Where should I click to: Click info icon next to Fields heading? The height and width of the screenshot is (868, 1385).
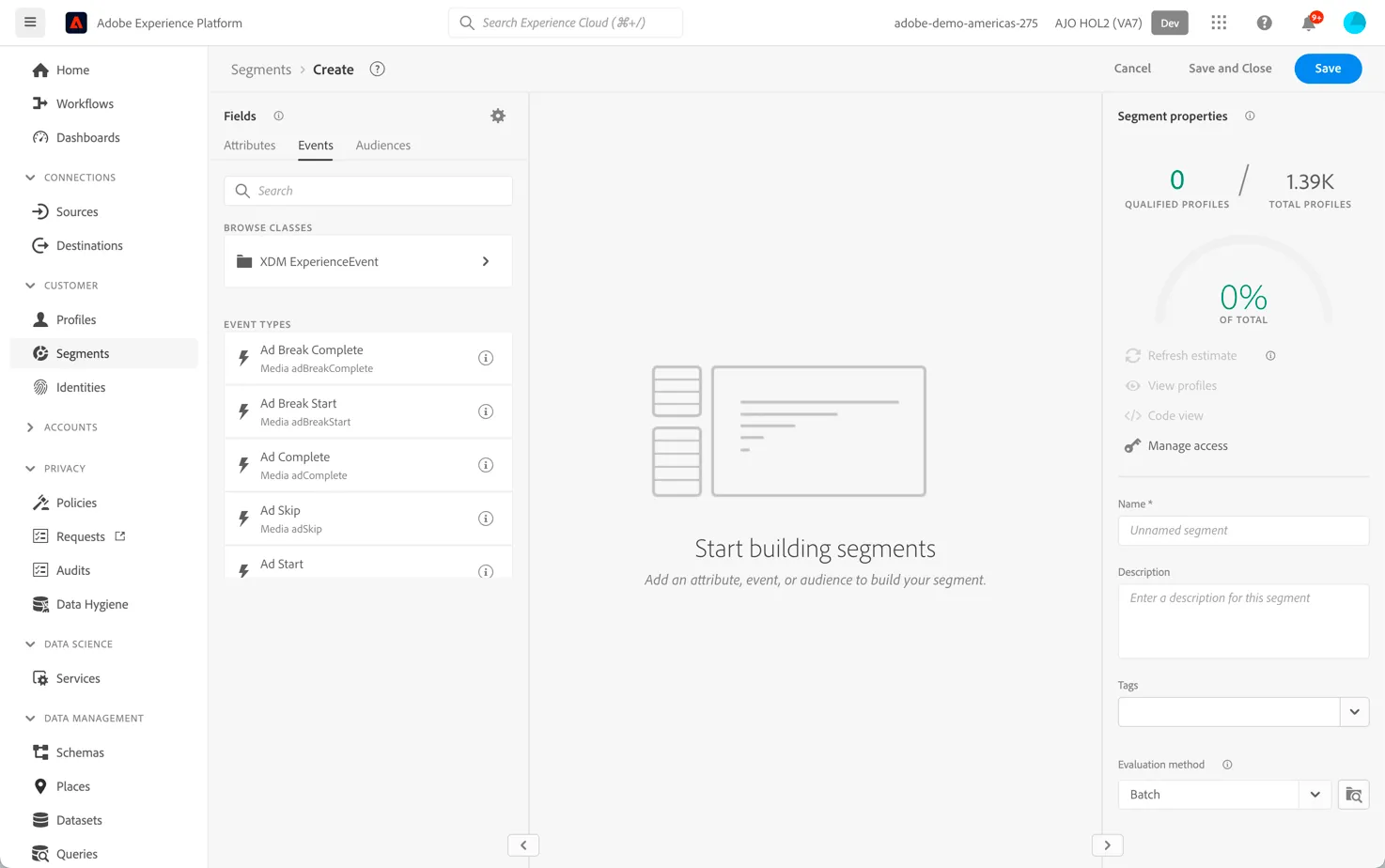tap(278, 116)
